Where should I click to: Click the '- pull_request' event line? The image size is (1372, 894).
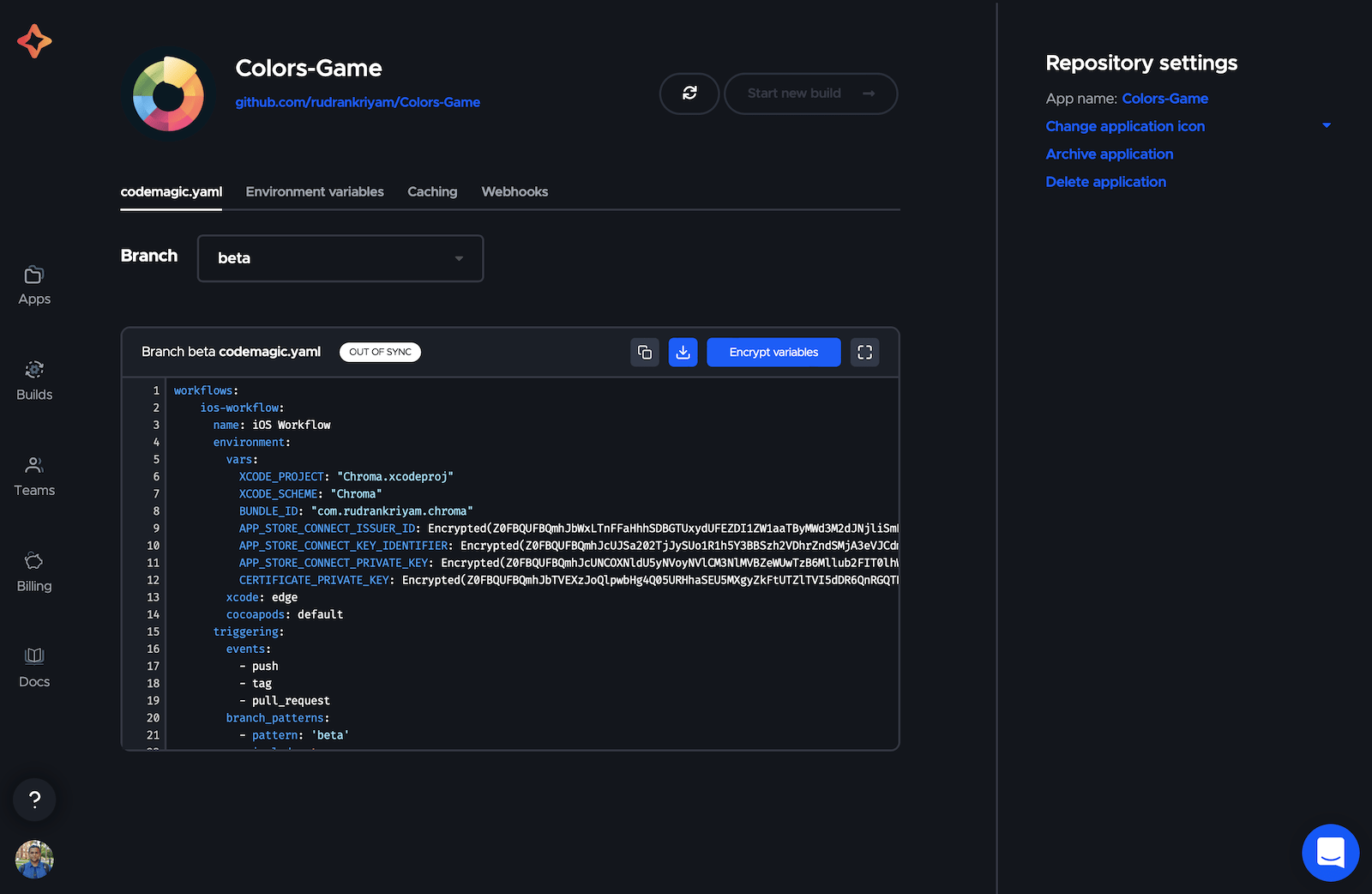point(284,700)
